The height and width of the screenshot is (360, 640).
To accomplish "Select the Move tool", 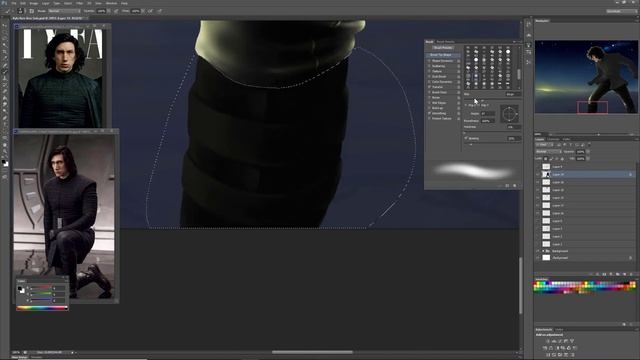I will coord(5,26).
